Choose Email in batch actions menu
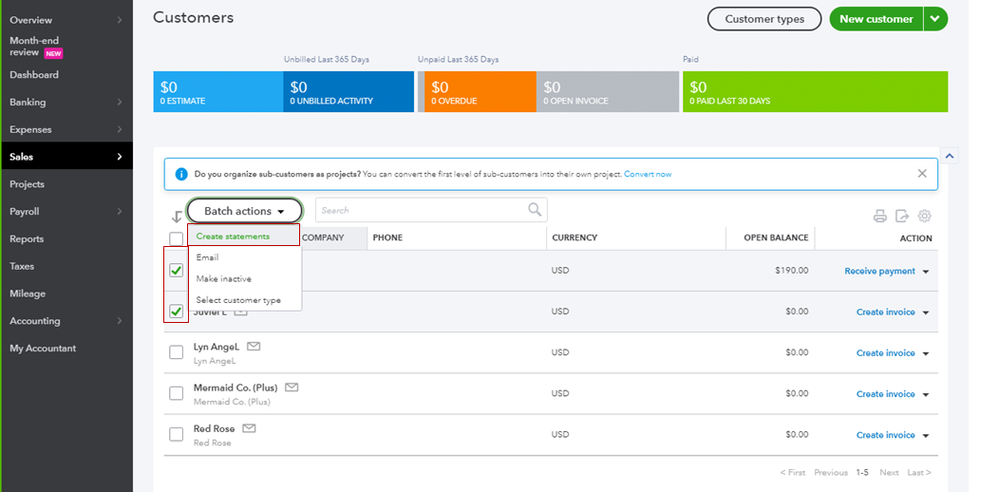 tap(243, 257)
